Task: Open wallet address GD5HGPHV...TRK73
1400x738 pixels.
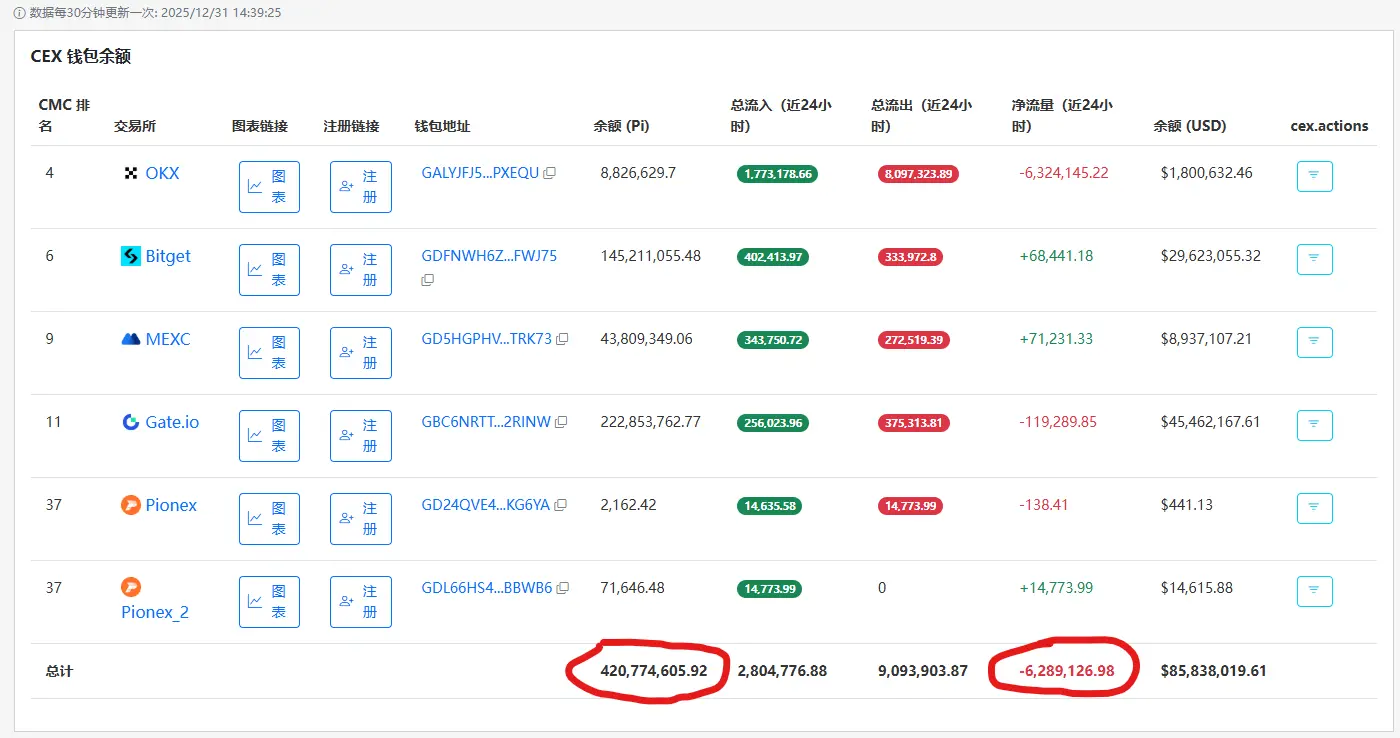Action: (x=487, y=339)
